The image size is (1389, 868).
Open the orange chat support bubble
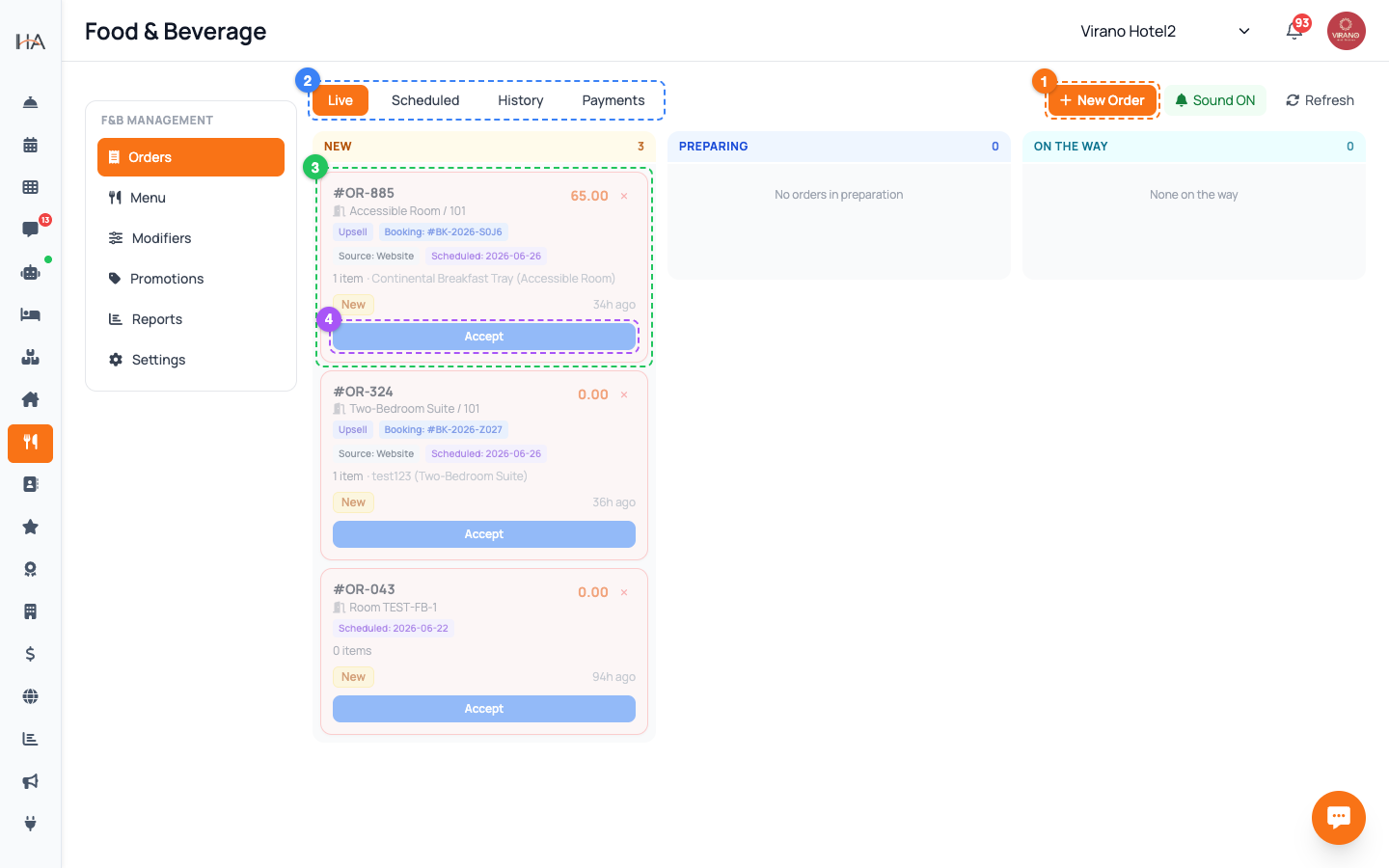coord(1338,818)
